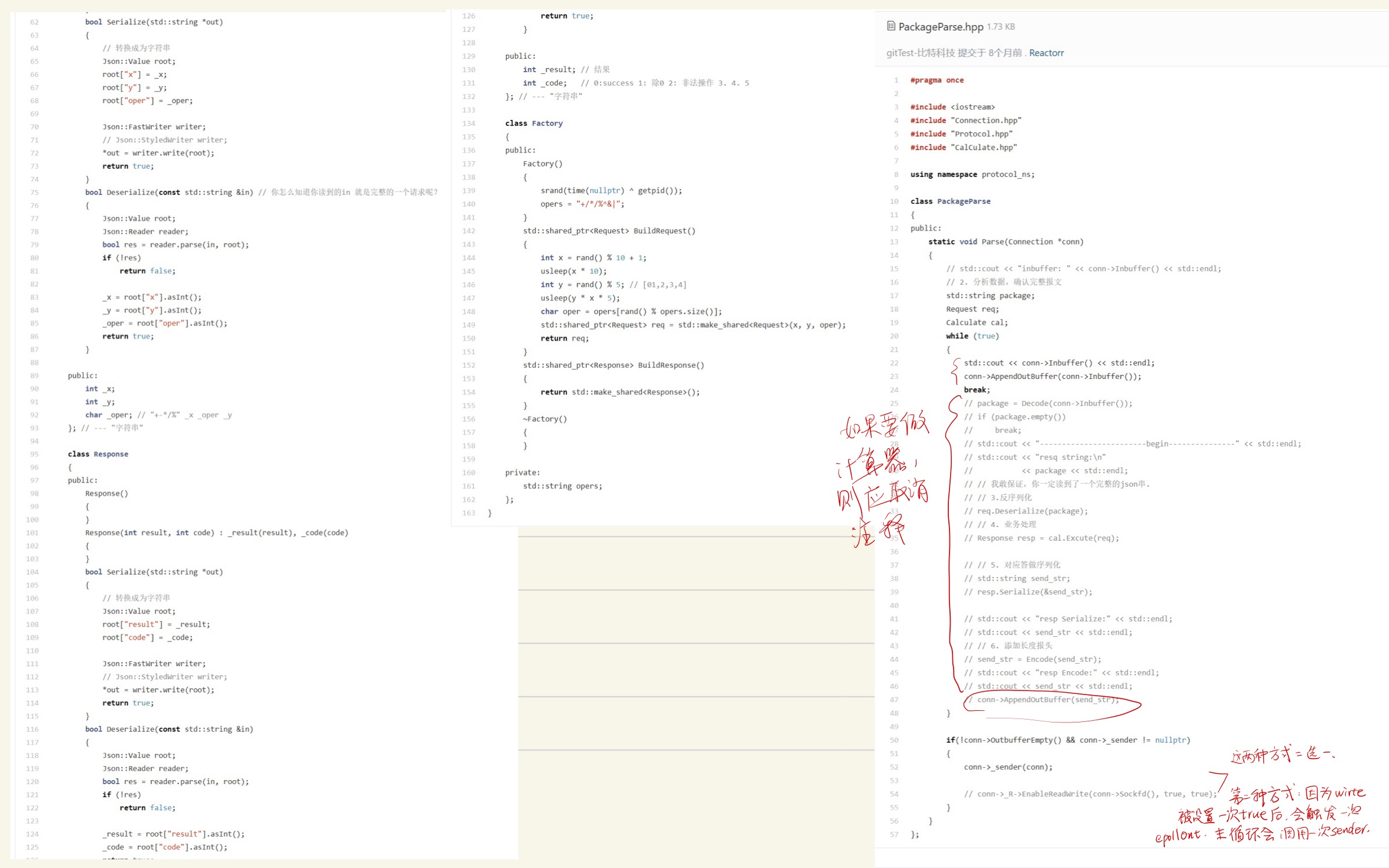Click line number 95 beside class Response

34,454
